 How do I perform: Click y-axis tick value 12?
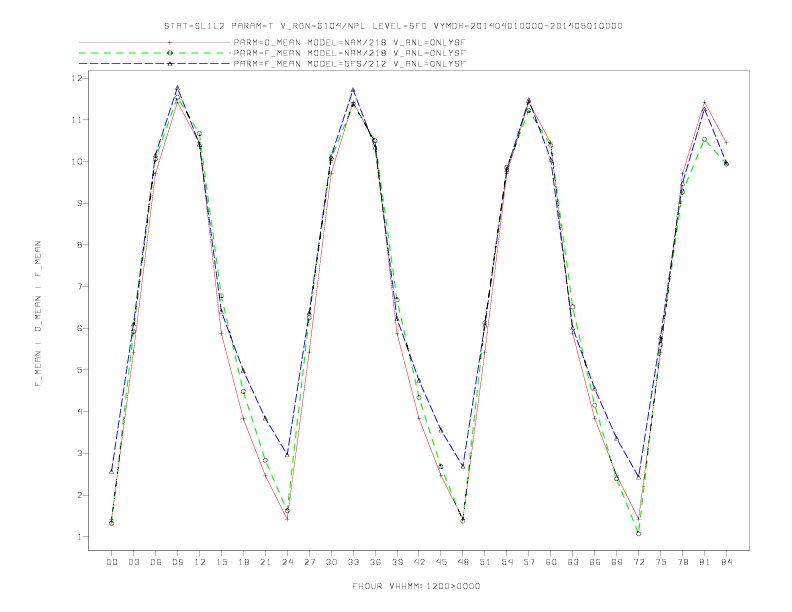click(x=77, y=78)
